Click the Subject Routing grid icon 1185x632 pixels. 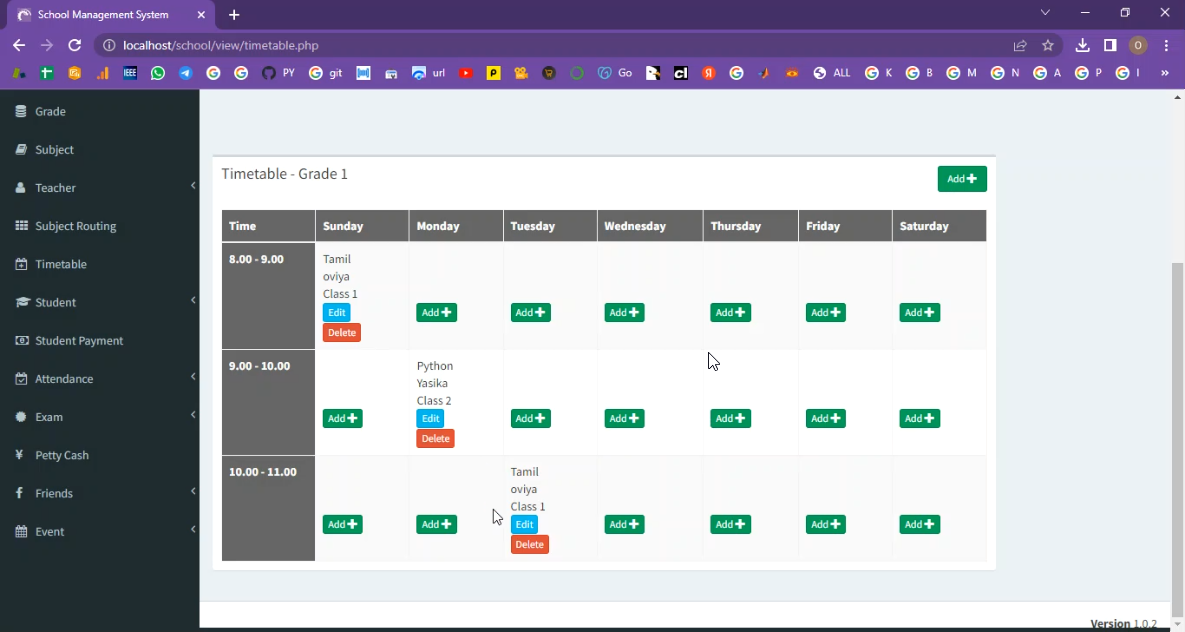[21, 226]
